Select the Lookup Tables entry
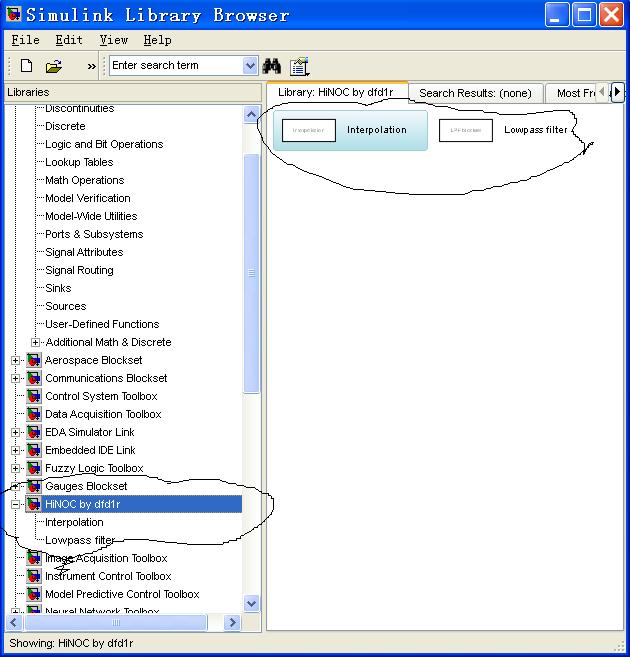 pos(79,162)
